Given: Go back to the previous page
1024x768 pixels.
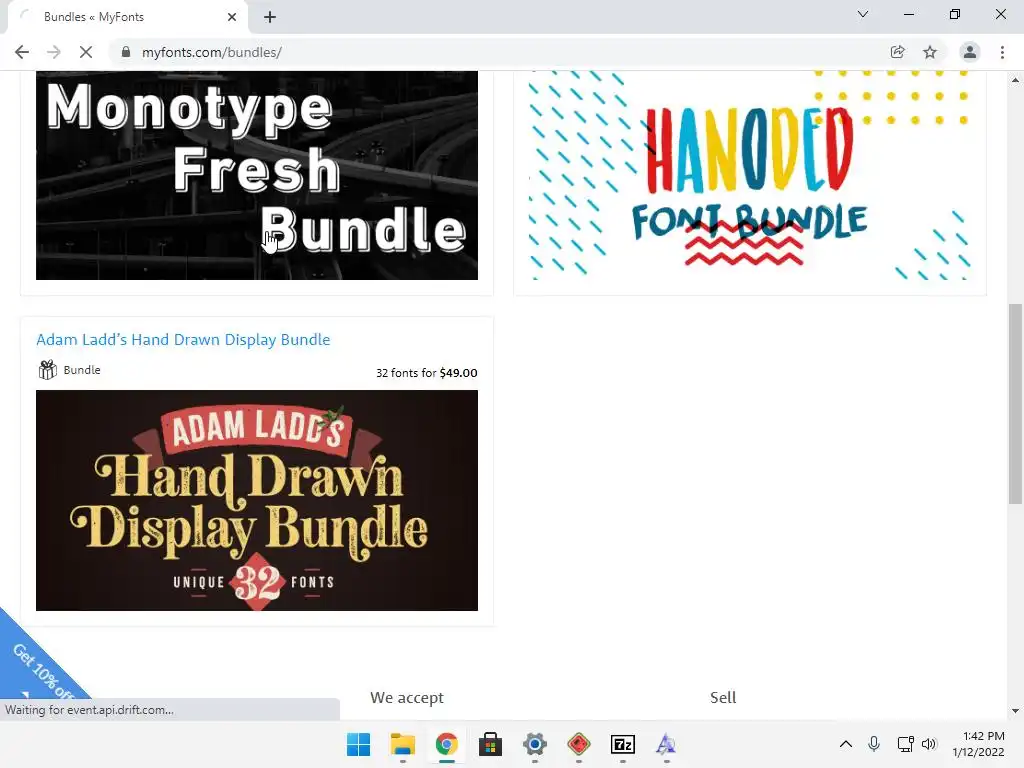Looking at the screenshot, I should pos(22,52).
